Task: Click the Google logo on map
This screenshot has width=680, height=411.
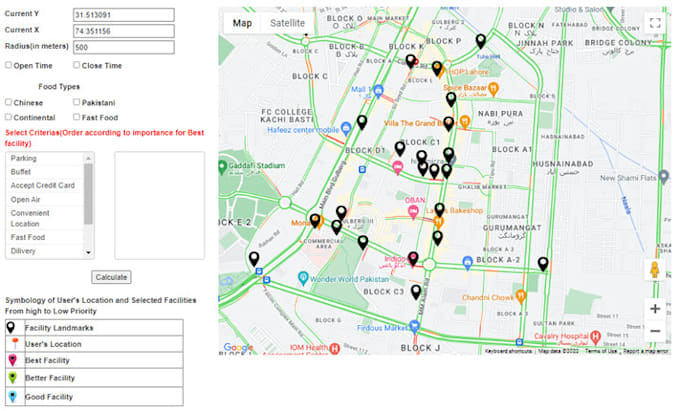Action: (x=238, y=347)
